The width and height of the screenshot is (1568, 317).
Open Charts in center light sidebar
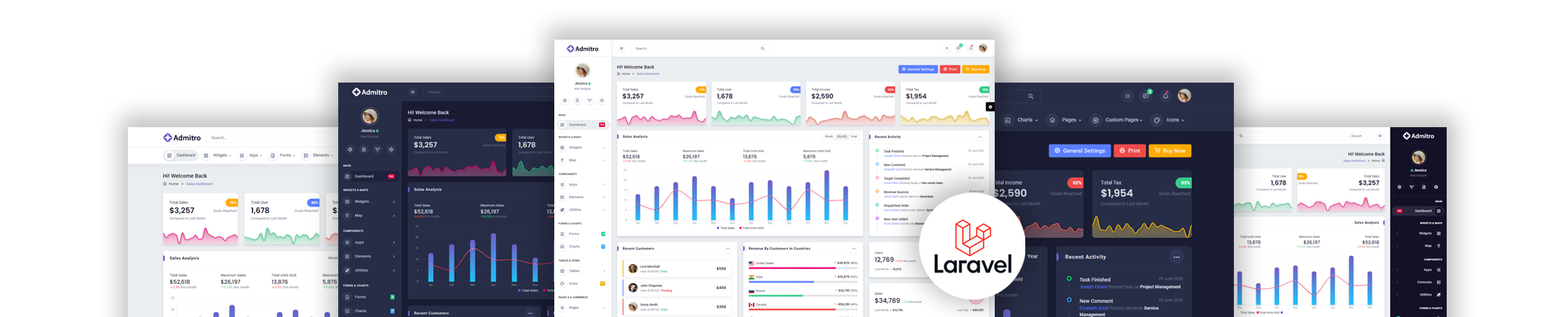click(582, 247)
